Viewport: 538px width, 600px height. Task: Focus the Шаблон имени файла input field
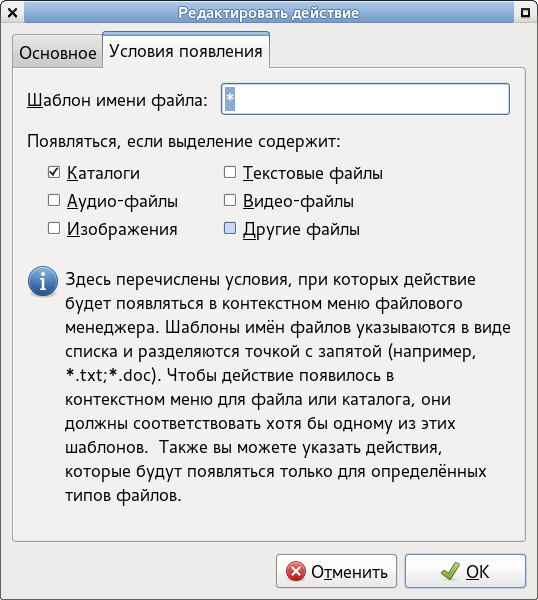point(365,99)
